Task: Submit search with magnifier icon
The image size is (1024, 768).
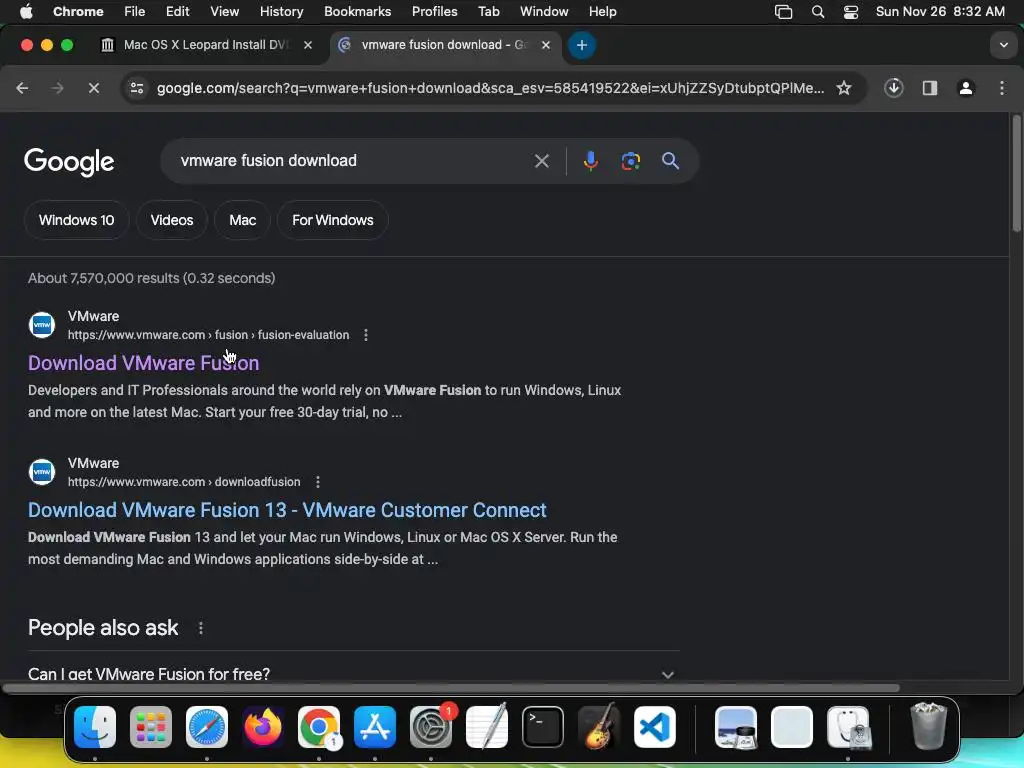Action: (670, 161)
